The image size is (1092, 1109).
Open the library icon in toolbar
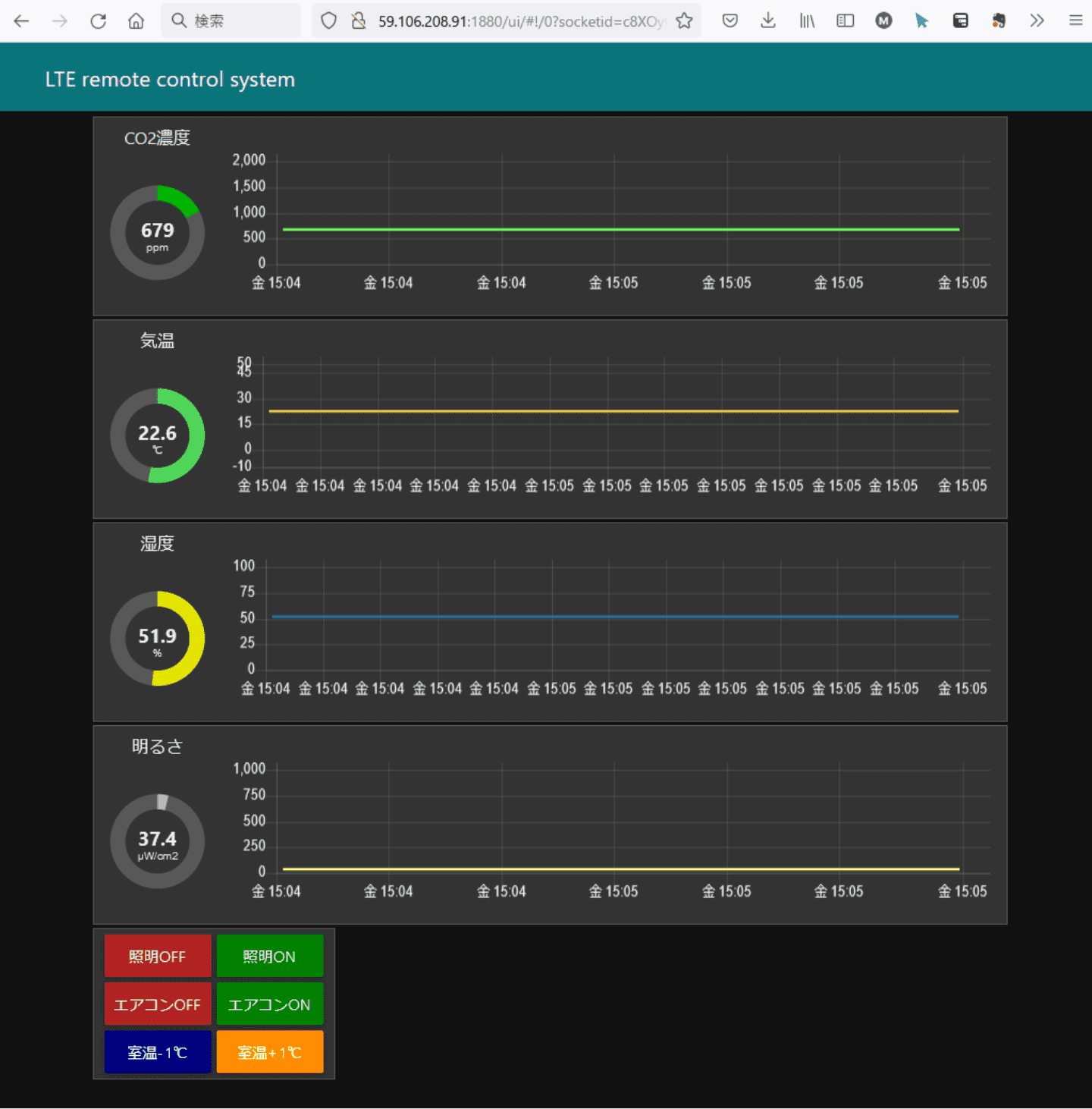point(807,21)
